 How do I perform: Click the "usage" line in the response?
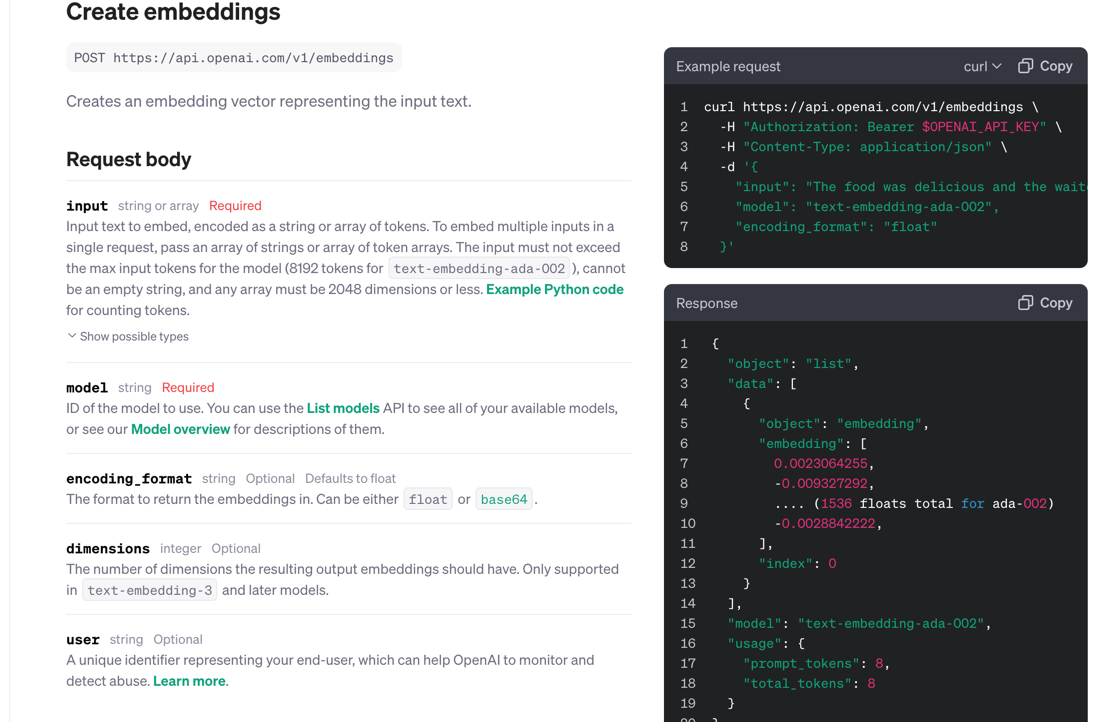pyautogui.click(x=766, y=644)
